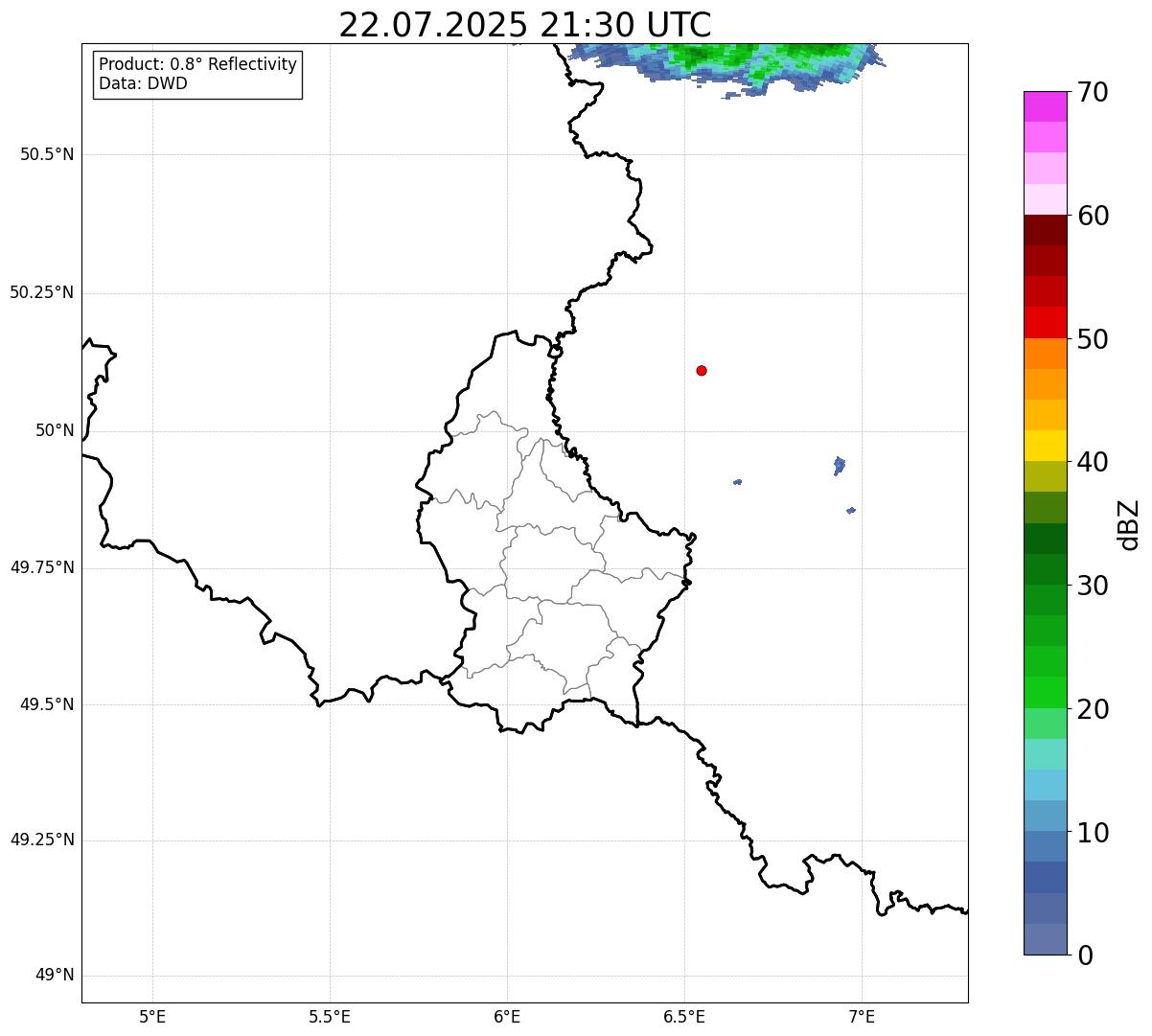Click the colorbar value 10
The image size is (1152, 1036).
(x=1094, y=832)
